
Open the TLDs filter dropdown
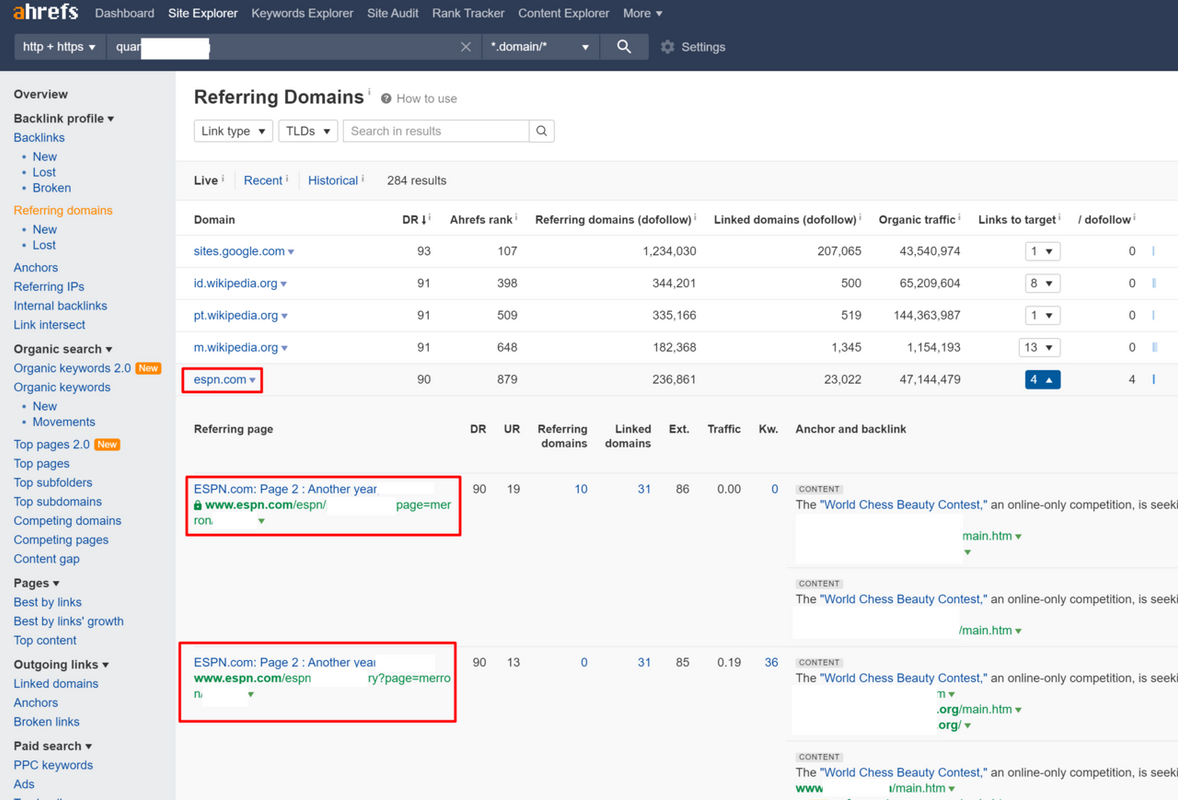point(308,131)
